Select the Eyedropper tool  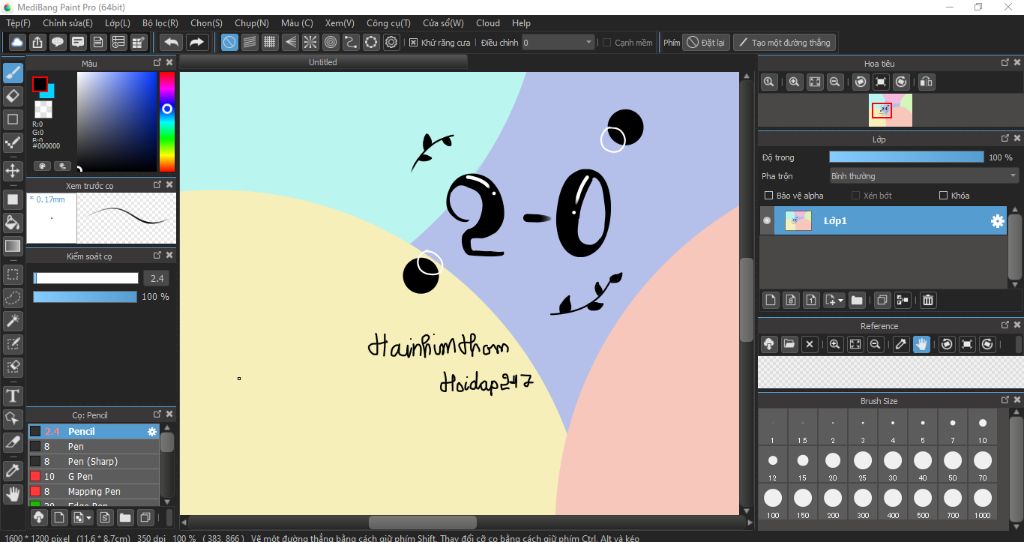12,470
